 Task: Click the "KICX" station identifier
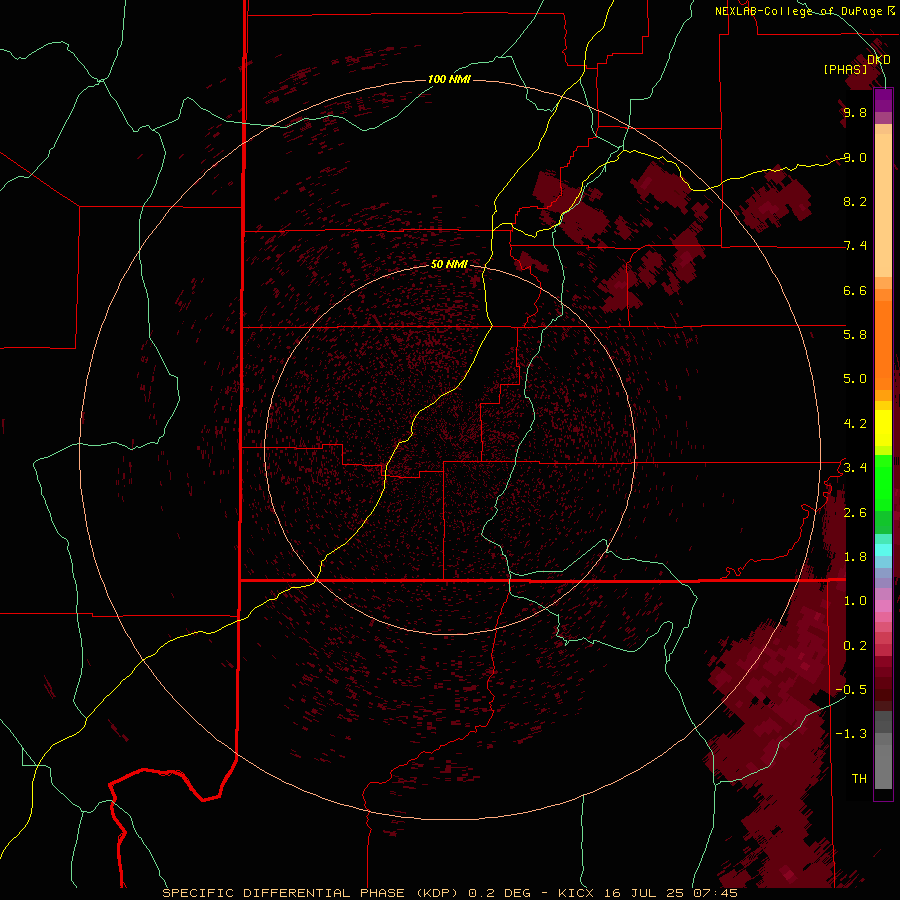pos(576,893)
